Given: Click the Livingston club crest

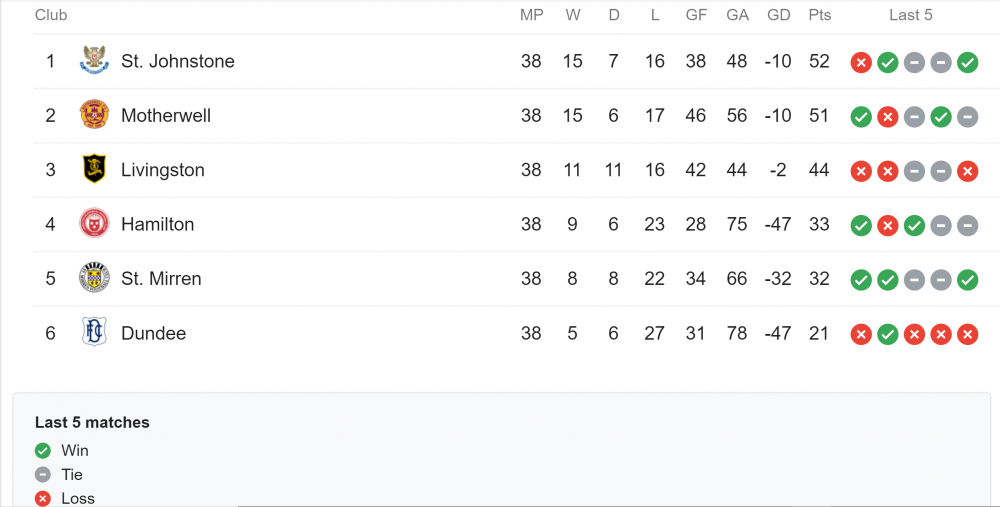Looking at the screenshot, I should (x=94, y=169).
